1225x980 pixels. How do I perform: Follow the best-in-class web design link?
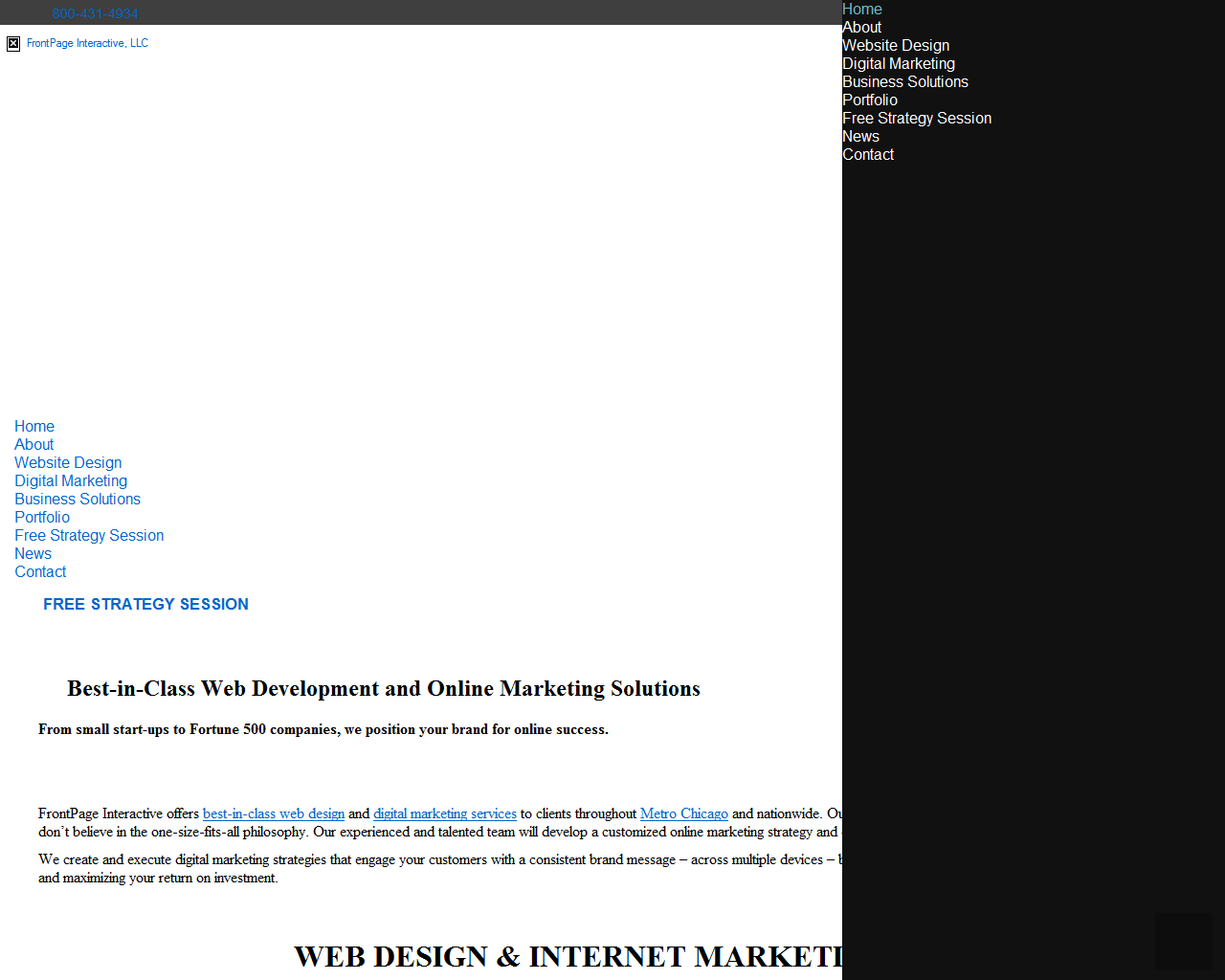coord(274,814)
